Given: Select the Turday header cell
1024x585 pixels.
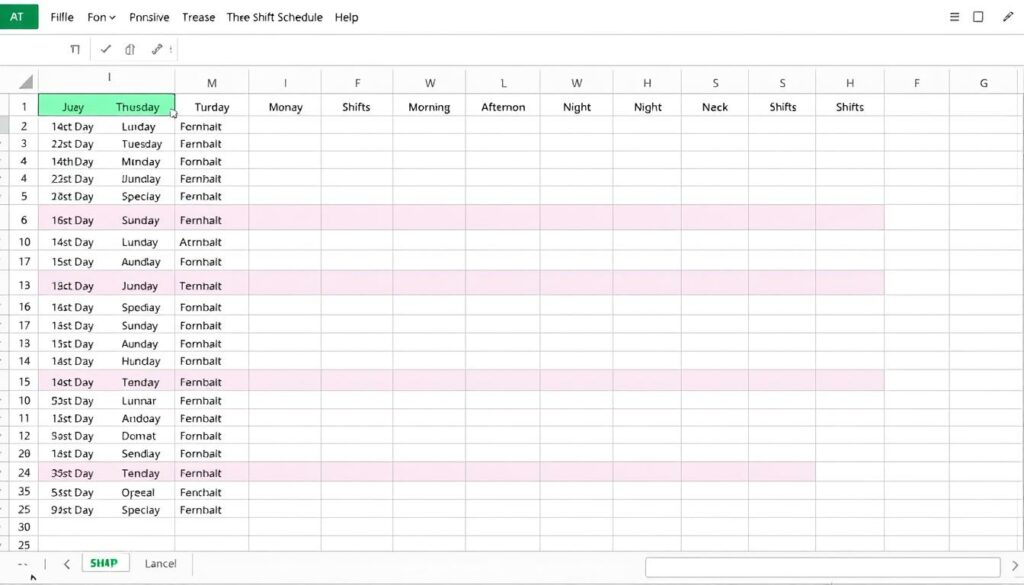Looking at the screenshot, I should click(212, 106).
